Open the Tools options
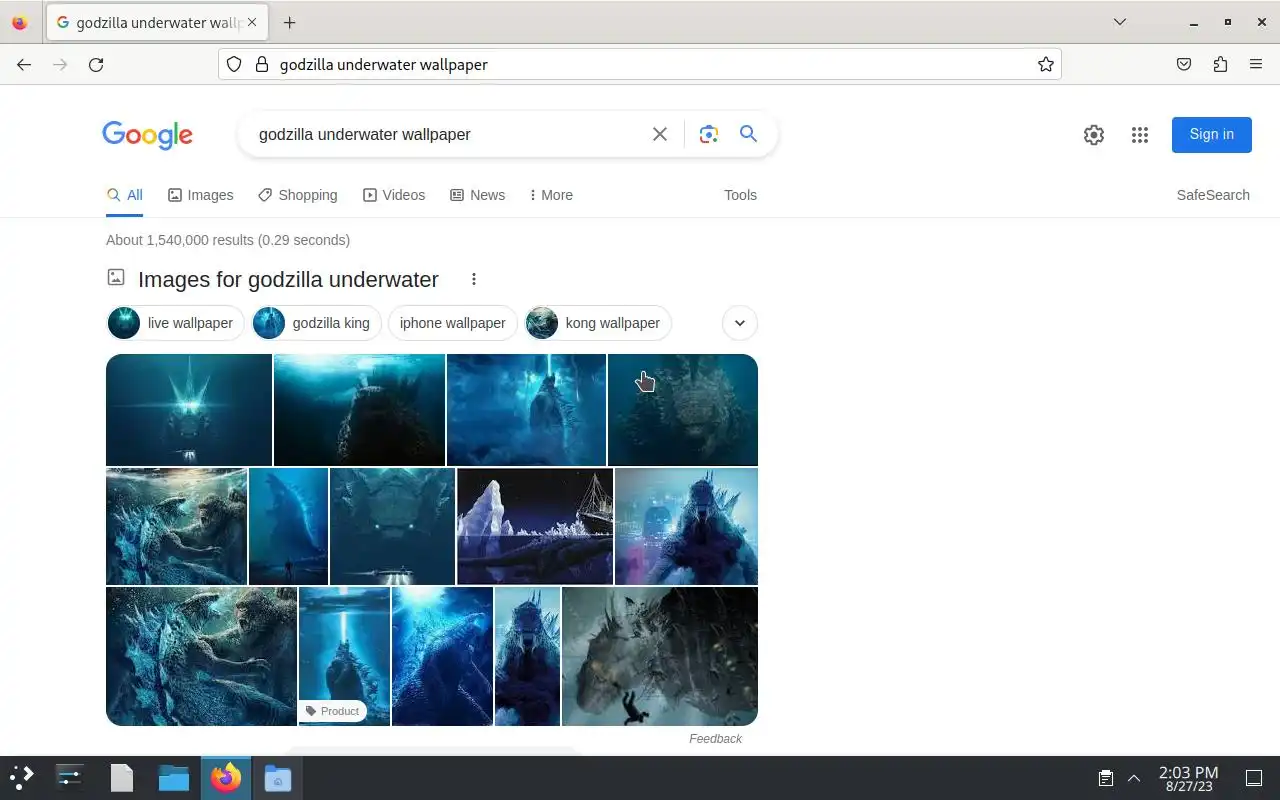Screen dimensions: 1280x800 point(740,195)
